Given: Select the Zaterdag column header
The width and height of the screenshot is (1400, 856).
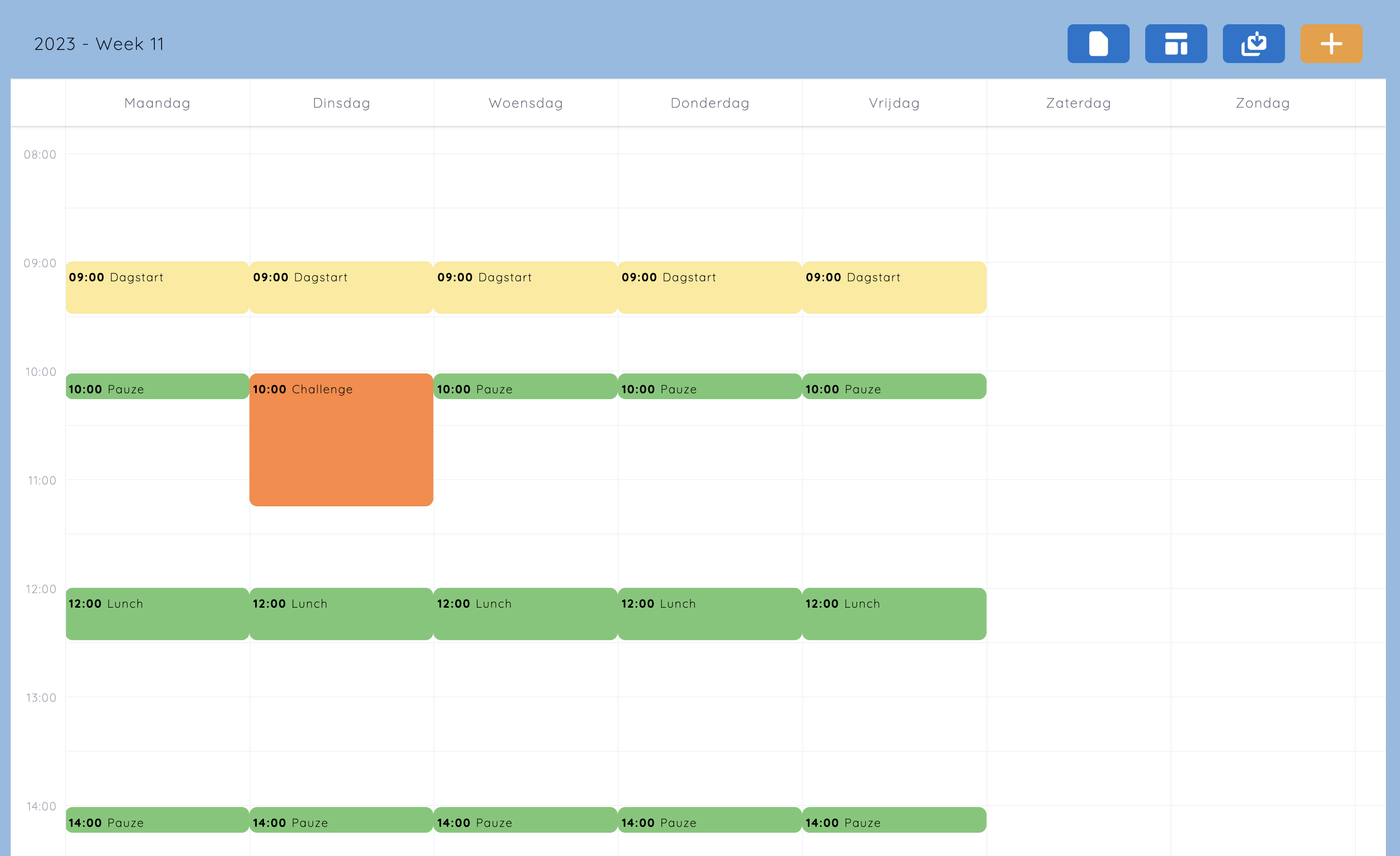Looking at the screenshot, I should point(1078,103).
